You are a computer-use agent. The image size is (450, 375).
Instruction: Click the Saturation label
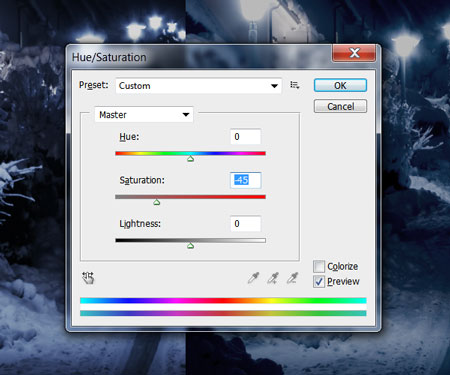point(142,180)
